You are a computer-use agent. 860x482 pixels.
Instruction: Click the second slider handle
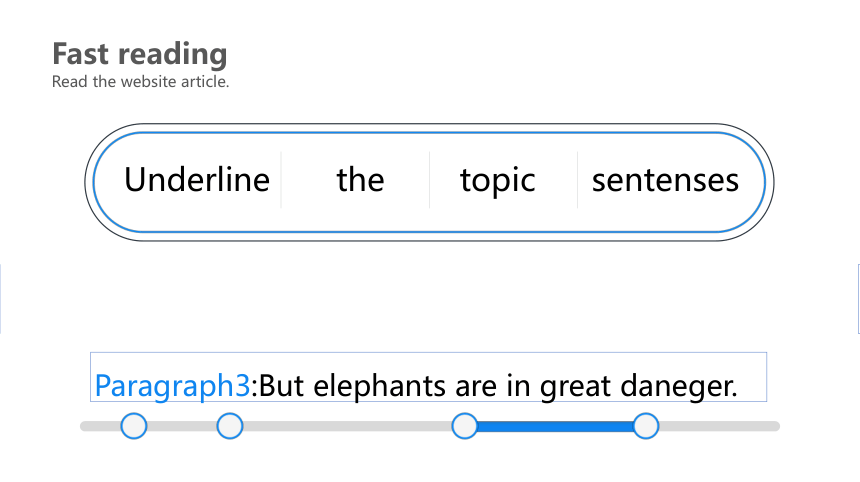point(230,426)
